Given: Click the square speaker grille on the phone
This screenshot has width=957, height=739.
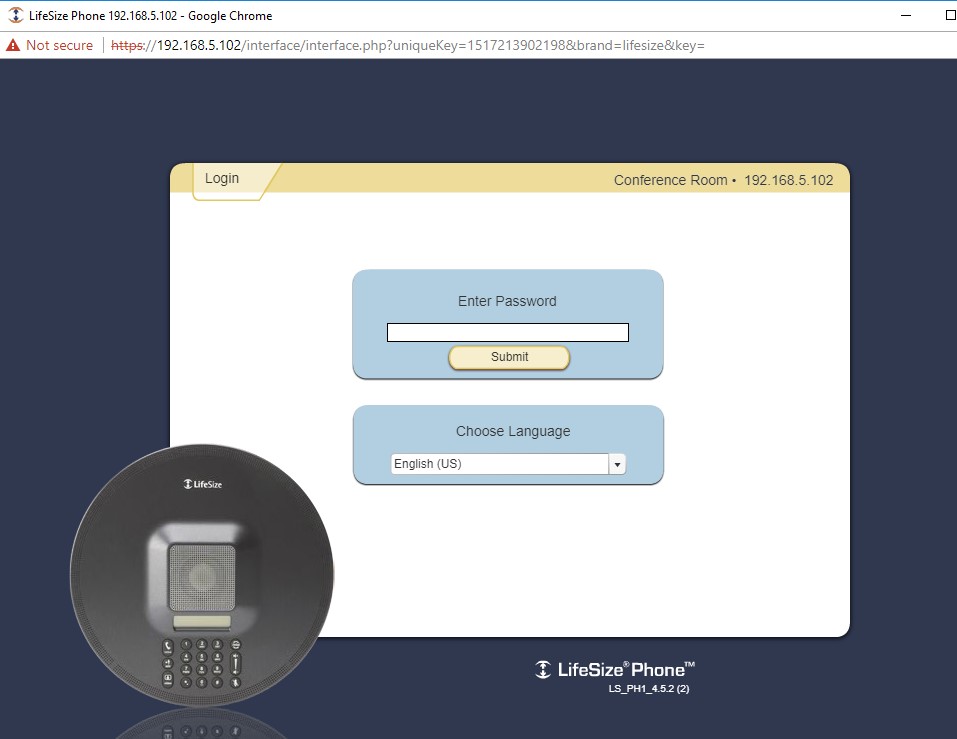Looking at the screenshot, I should 201,577.
